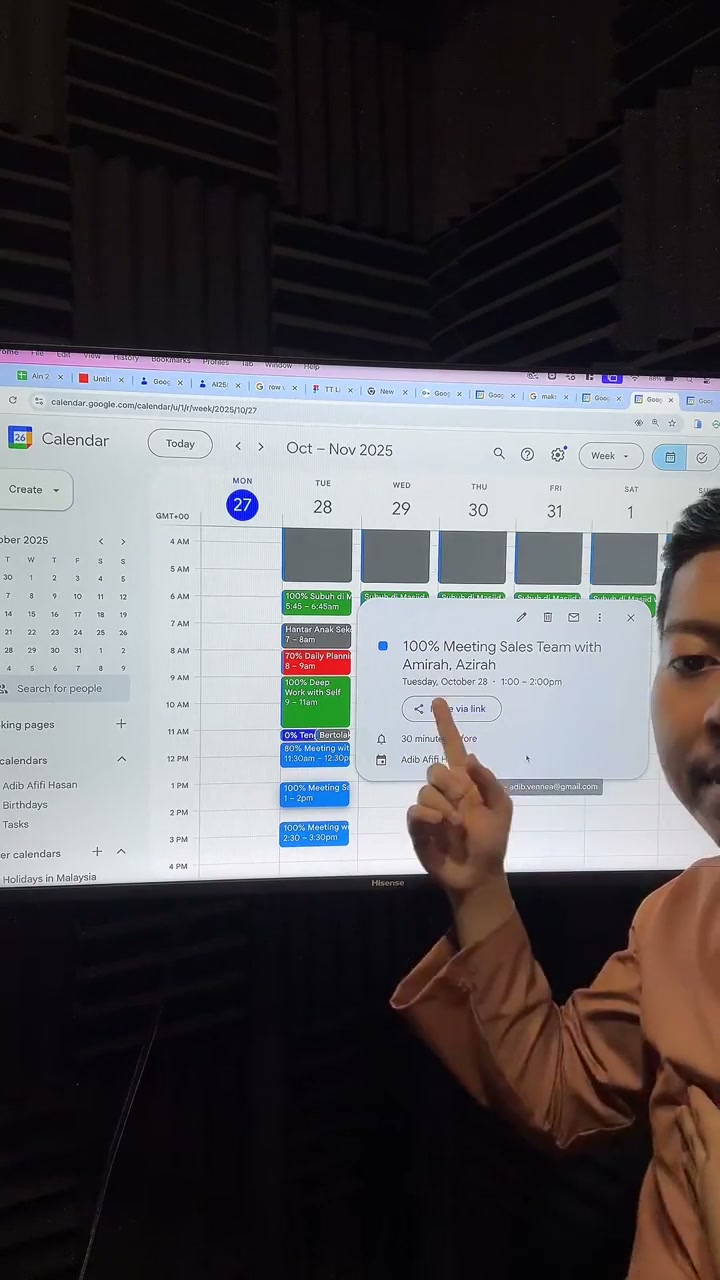
Task: Switch to the TT Li browser tab
Action: pos(331,389)
